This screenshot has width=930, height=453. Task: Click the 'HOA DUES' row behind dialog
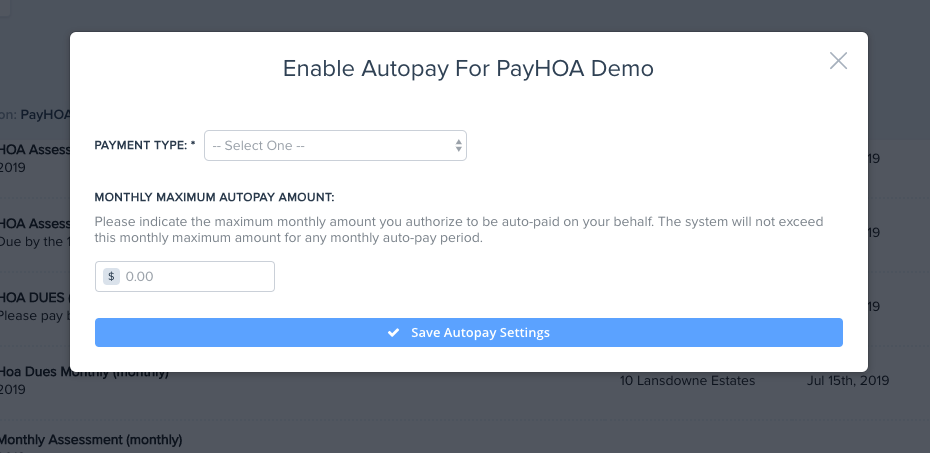33,297
